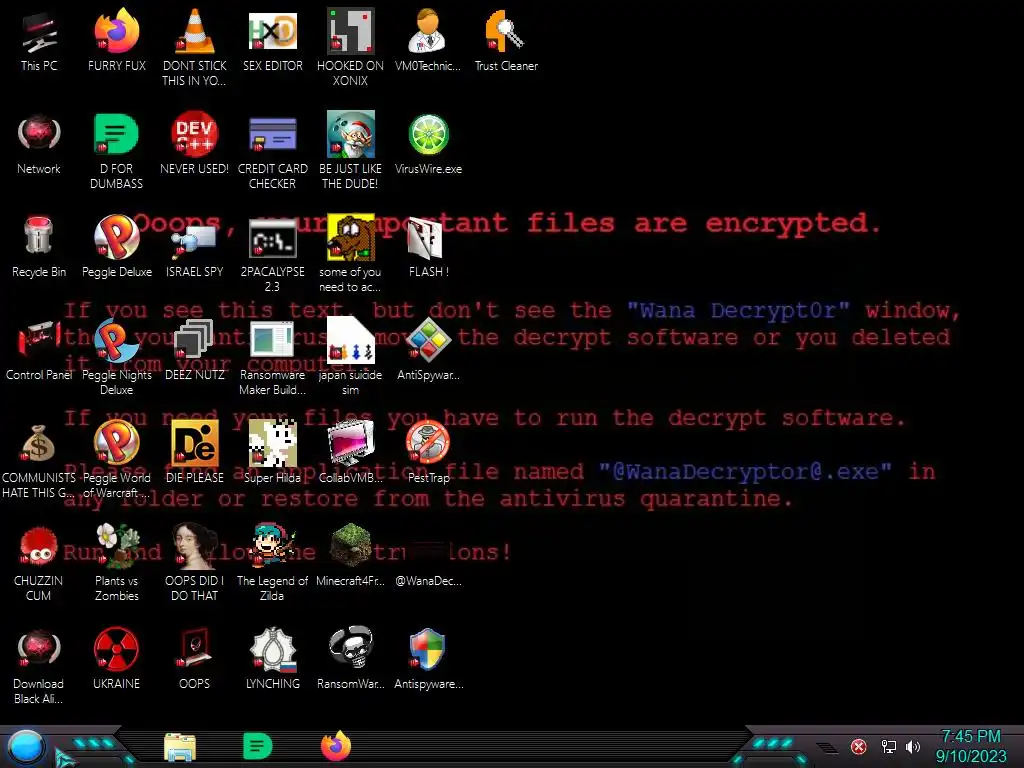
Task: Open the Recycle Bin icon
Action: pyautogui.click(x=39, y=236)
